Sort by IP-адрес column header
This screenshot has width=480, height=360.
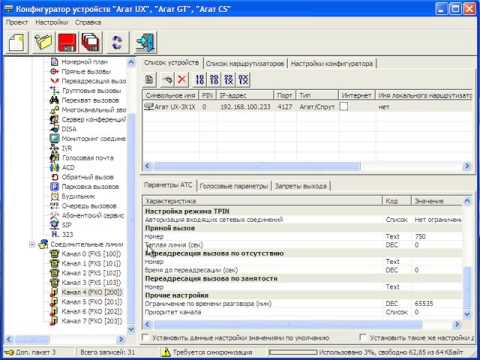click(245, 95)
